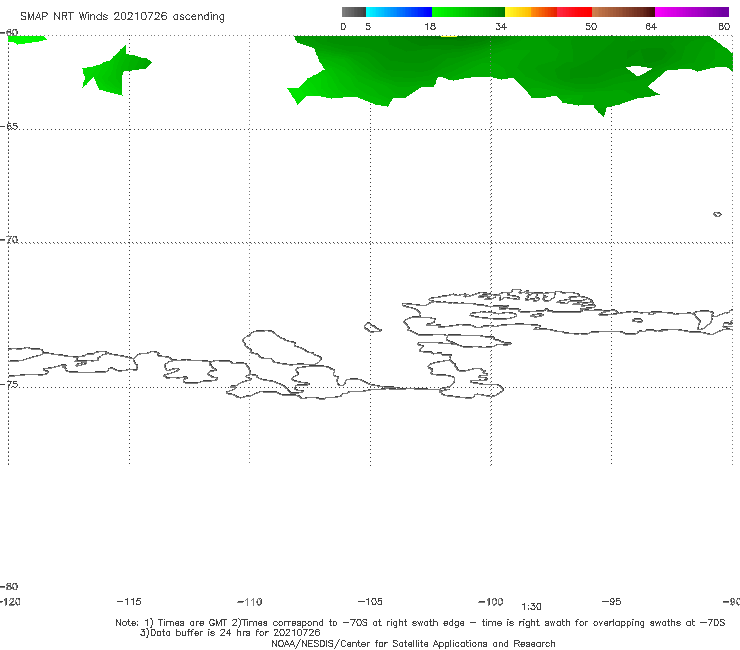Click the color bar label '50'
Viewport: 740px width, 650px height.
click(x=591, y=26)
